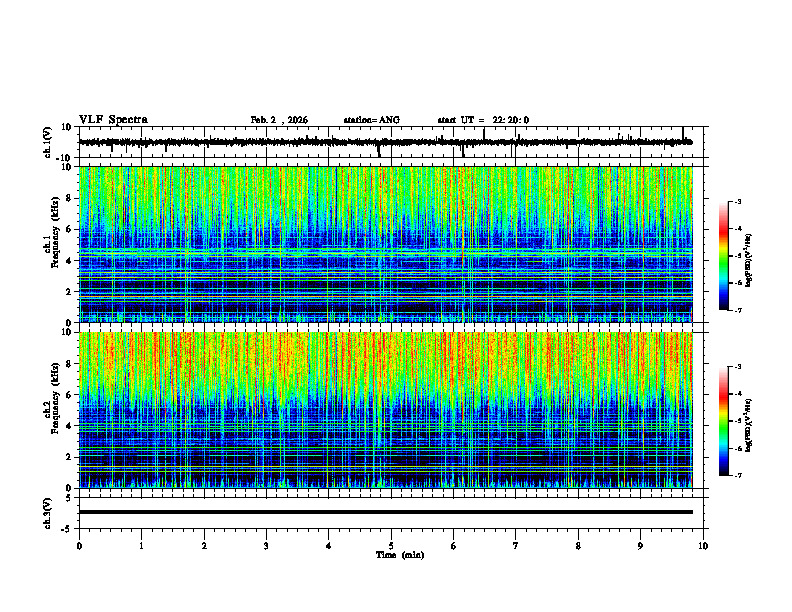Click inside the ch.1 spectrogram panel
Image resolution: width=792 pixels, height=612 pixels.
coord(385,244)
